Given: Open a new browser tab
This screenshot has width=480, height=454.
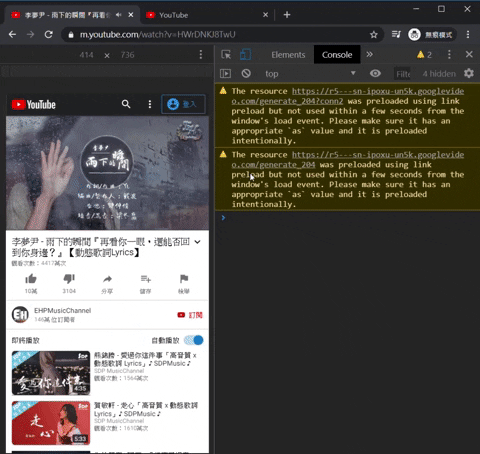Looking at the screenshot, I should point(287,15).
